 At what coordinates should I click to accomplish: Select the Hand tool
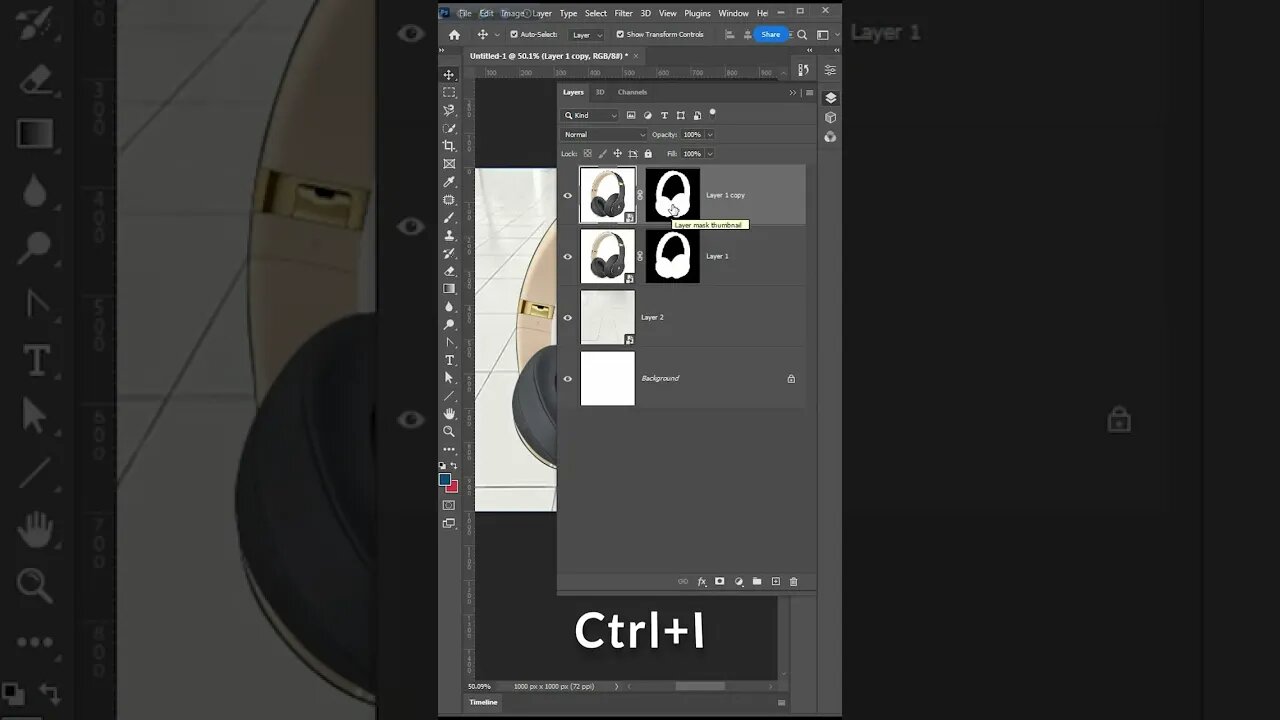coord(449,414)
